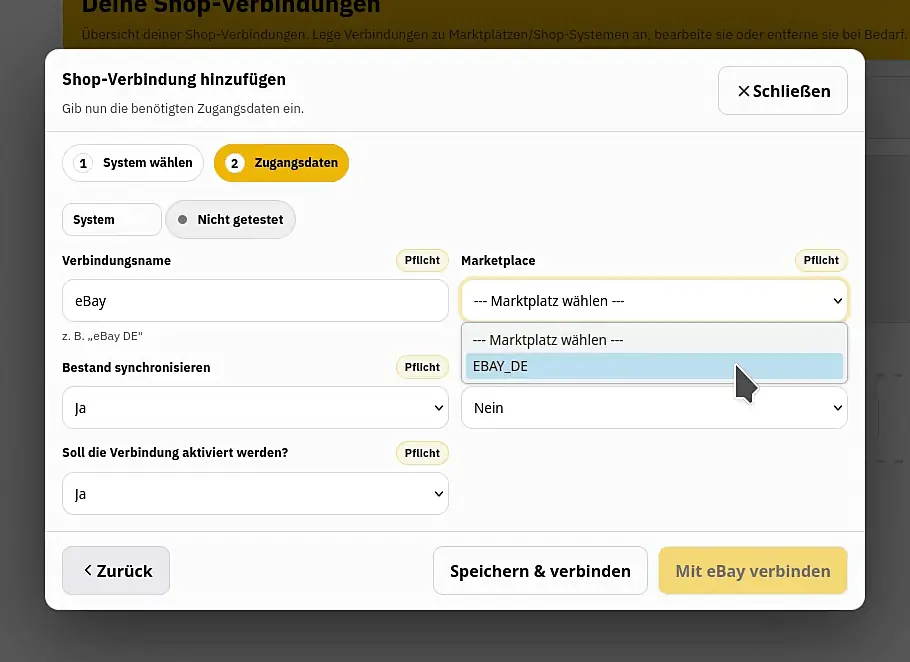Click Speichern & verbinden
910x662 pixels.
pos(540,570)
